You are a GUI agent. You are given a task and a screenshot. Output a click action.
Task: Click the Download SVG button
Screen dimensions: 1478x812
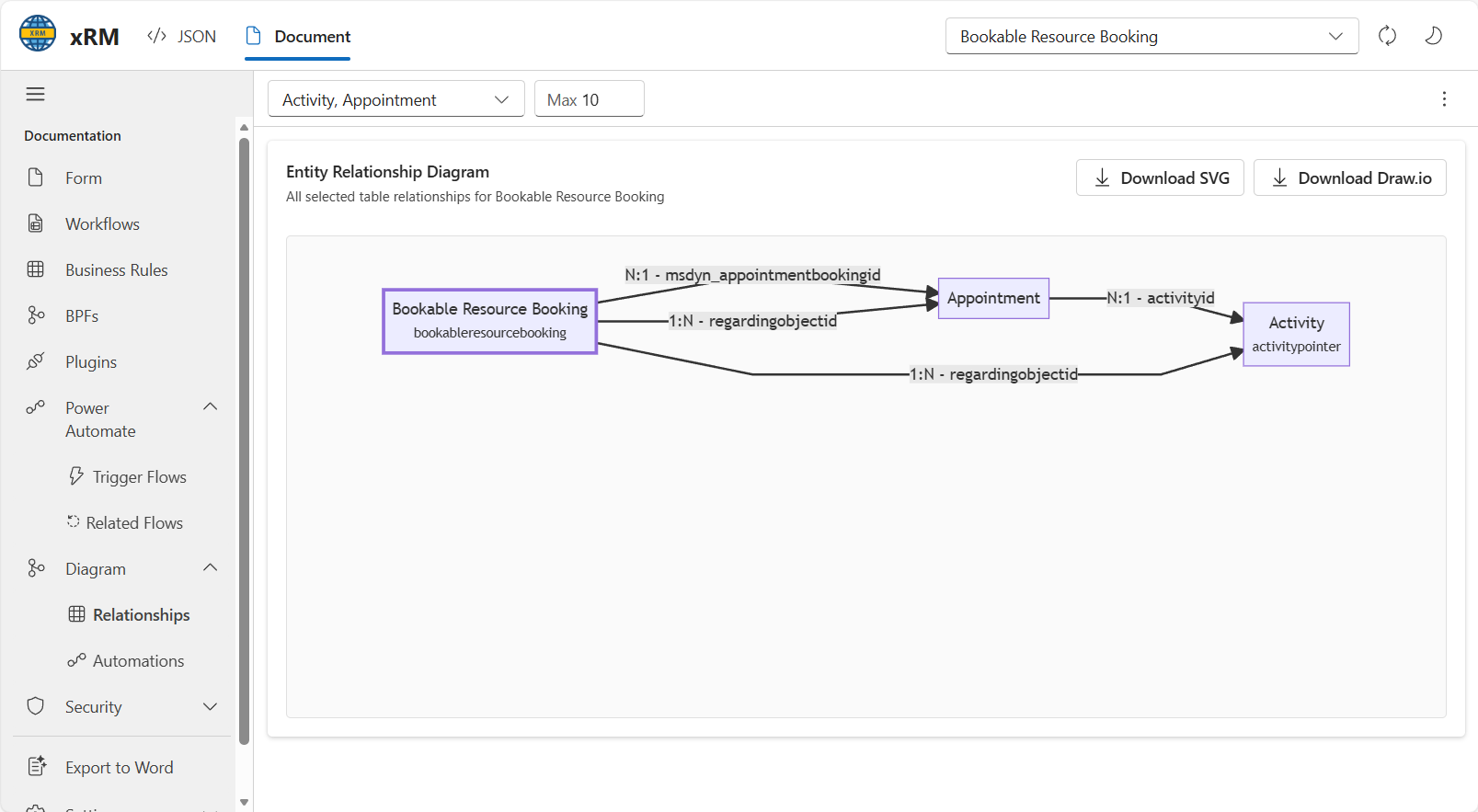click(x=1160, y=178)
